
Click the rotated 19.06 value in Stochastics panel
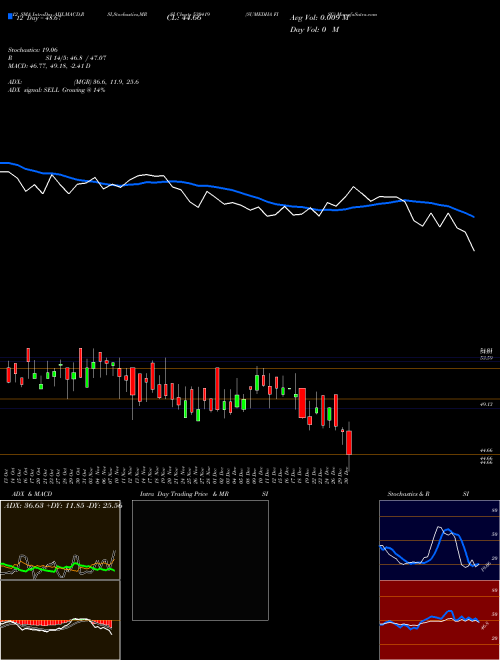[485, 566]
